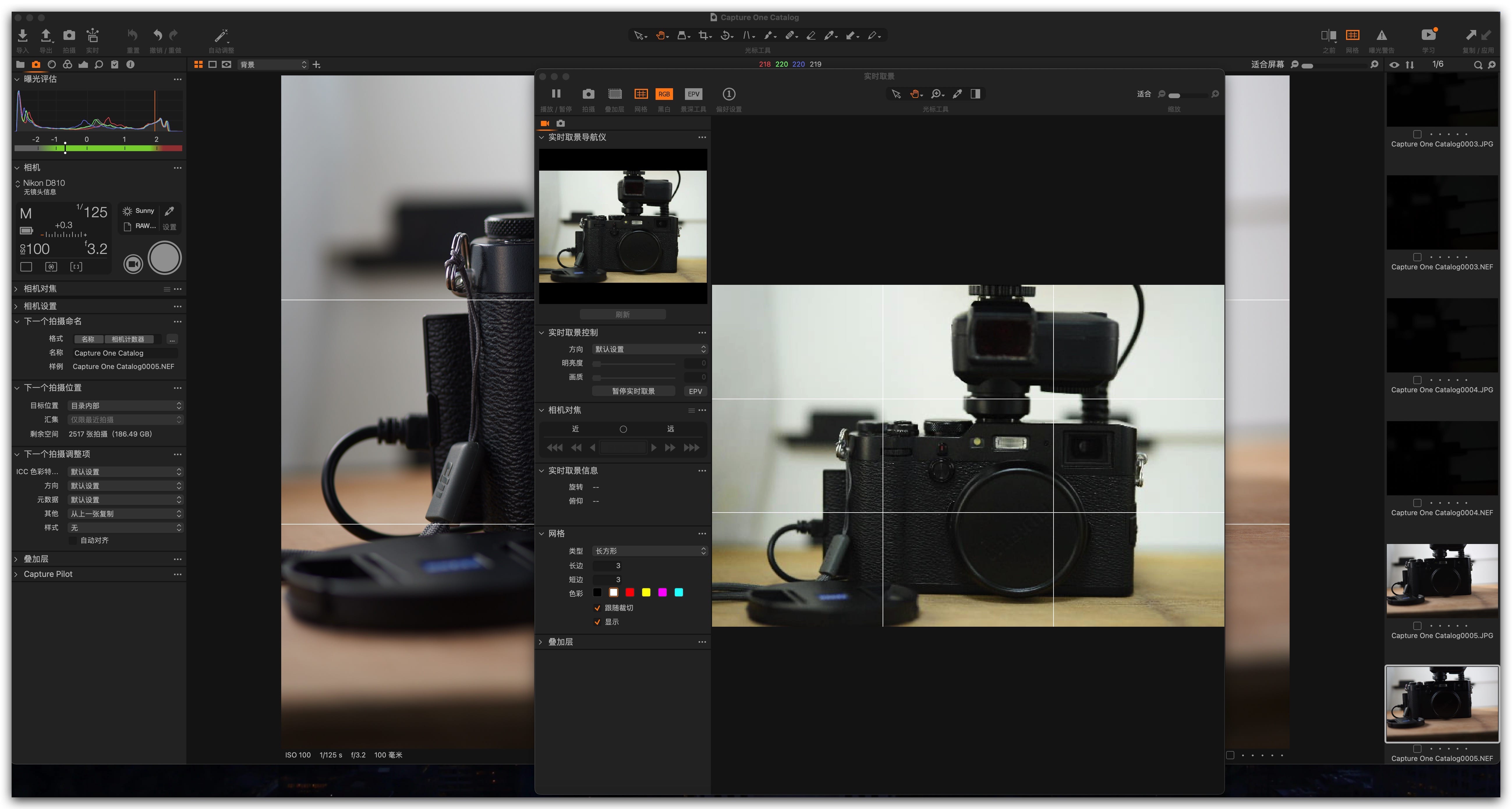Select the red grid color swatch

(x=630, y=592)
